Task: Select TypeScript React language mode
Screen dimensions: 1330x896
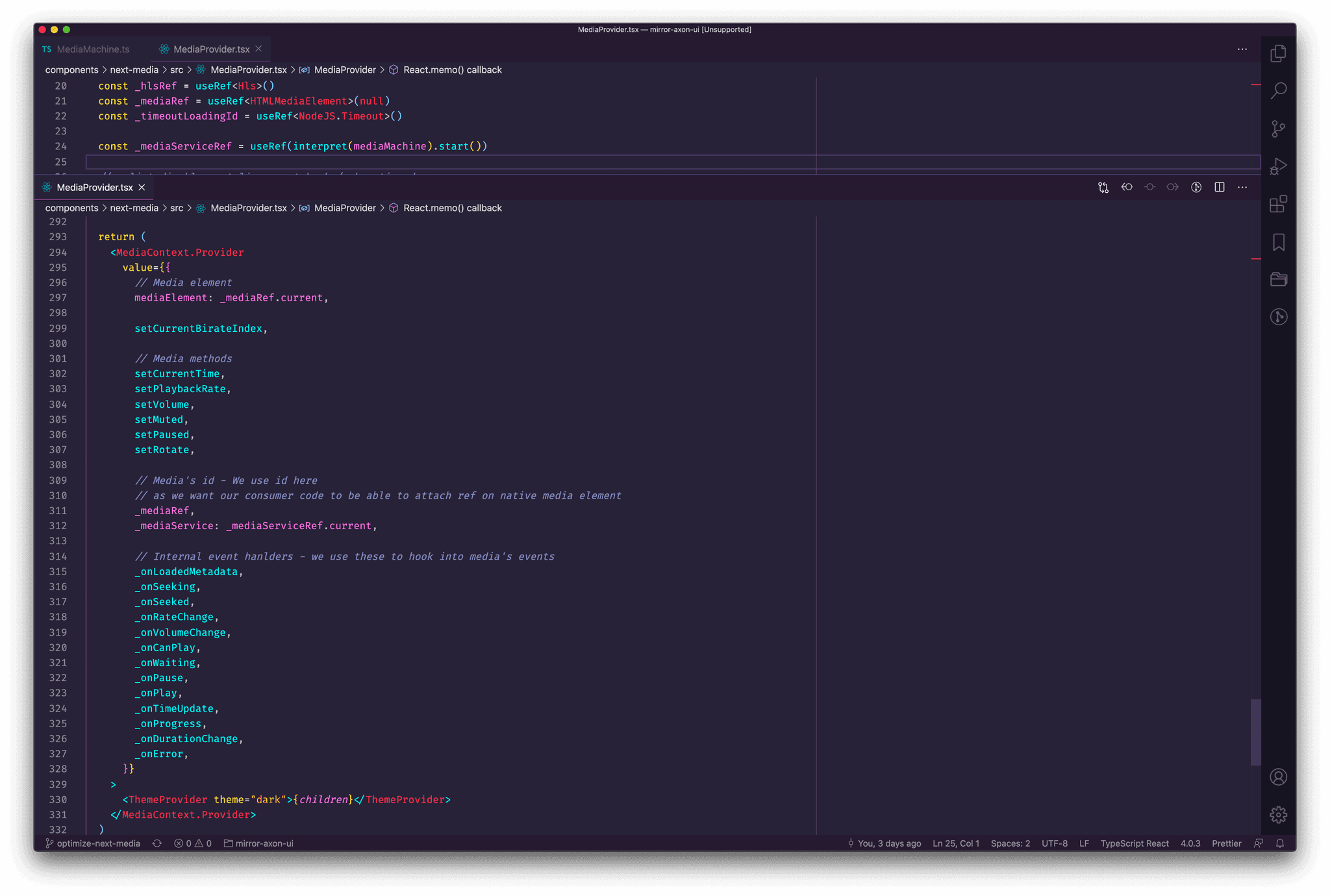Action: point(1134,843)
